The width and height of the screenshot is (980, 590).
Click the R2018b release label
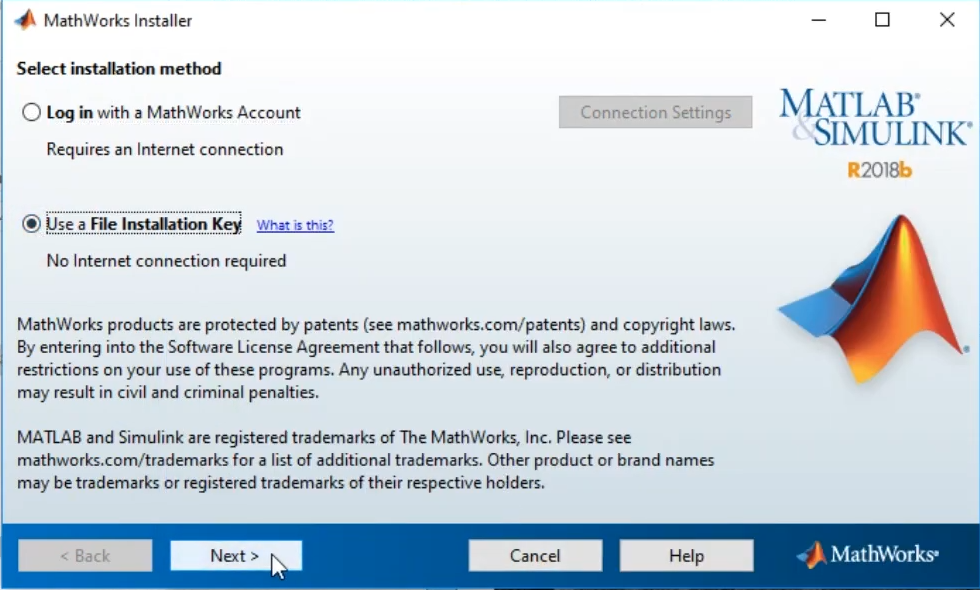click(880, 170)
